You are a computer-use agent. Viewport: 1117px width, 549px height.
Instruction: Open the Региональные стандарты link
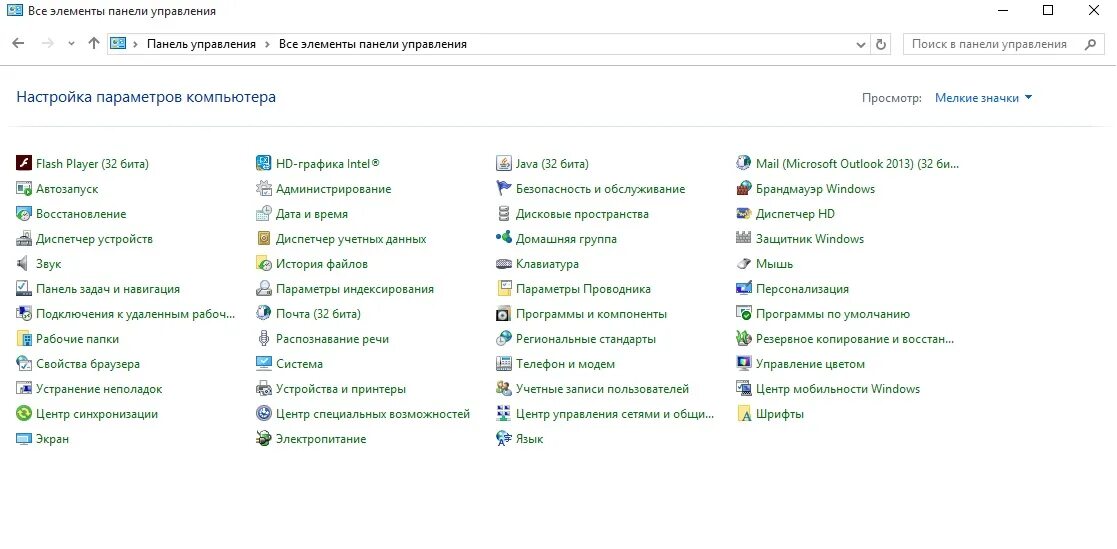pyautogui.click(x=586, y=339)
